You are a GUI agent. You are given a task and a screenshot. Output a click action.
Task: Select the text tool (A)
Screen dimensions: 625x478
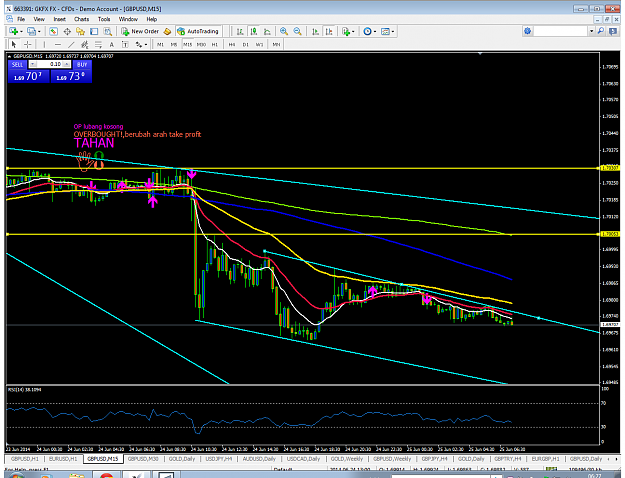pos(112,44)
